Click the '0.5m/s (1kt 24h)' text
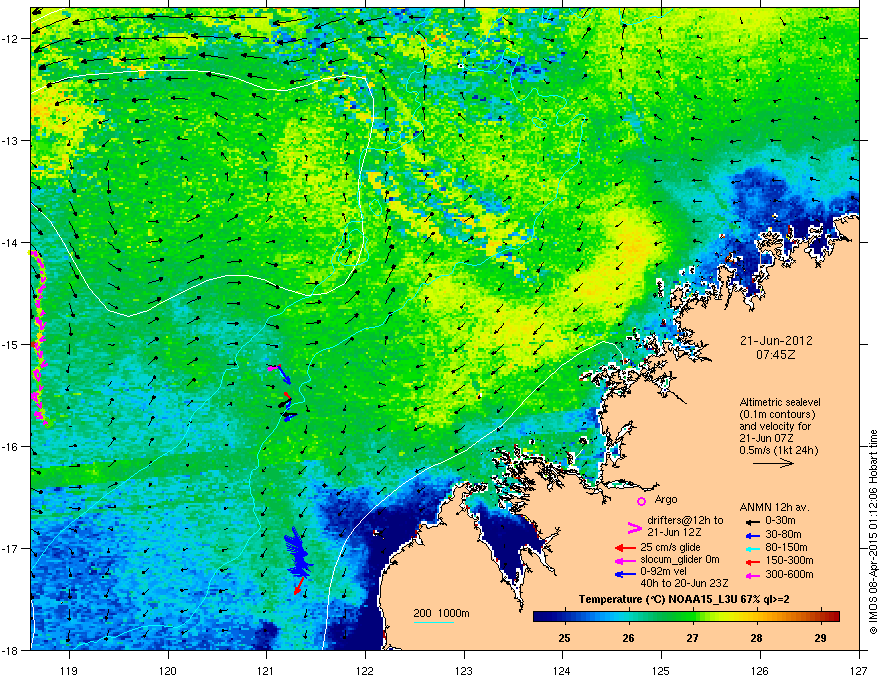The image size is (880, 680). coord(778,450)
